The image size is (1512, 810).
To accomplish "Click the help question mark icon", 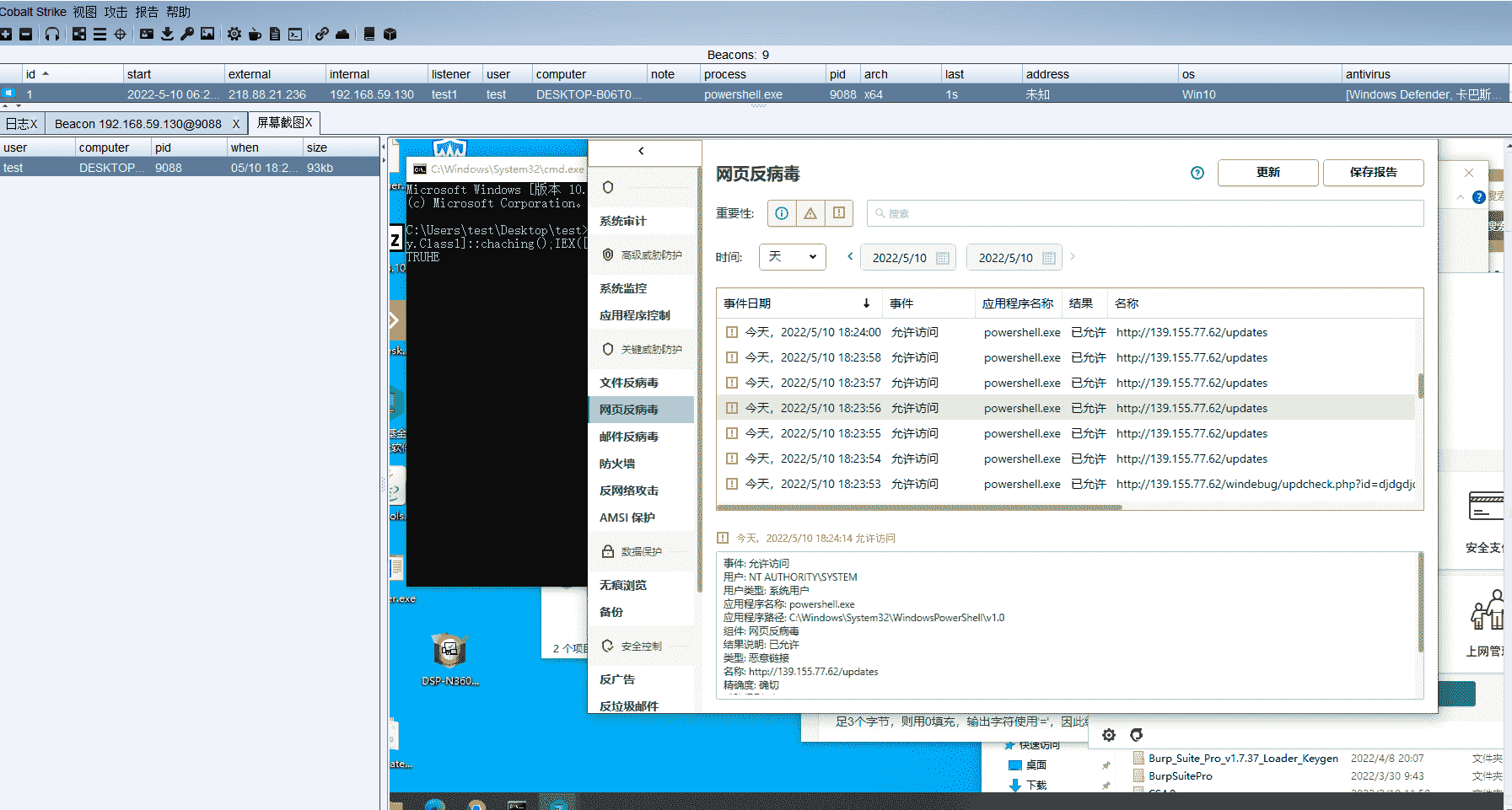I will click(x=1197, y=173).
